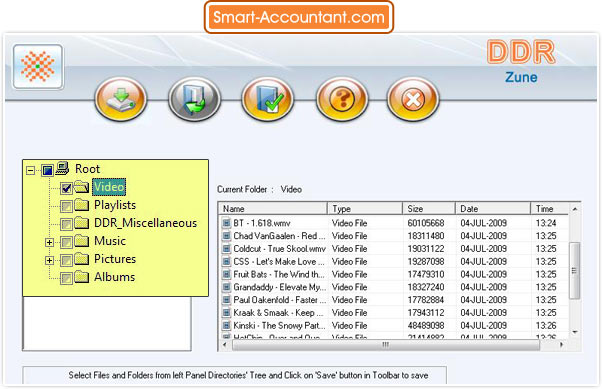Click file icon for Chad VanGaalen row
This screenshot has height=389, width=602.
tap(227, 236)
